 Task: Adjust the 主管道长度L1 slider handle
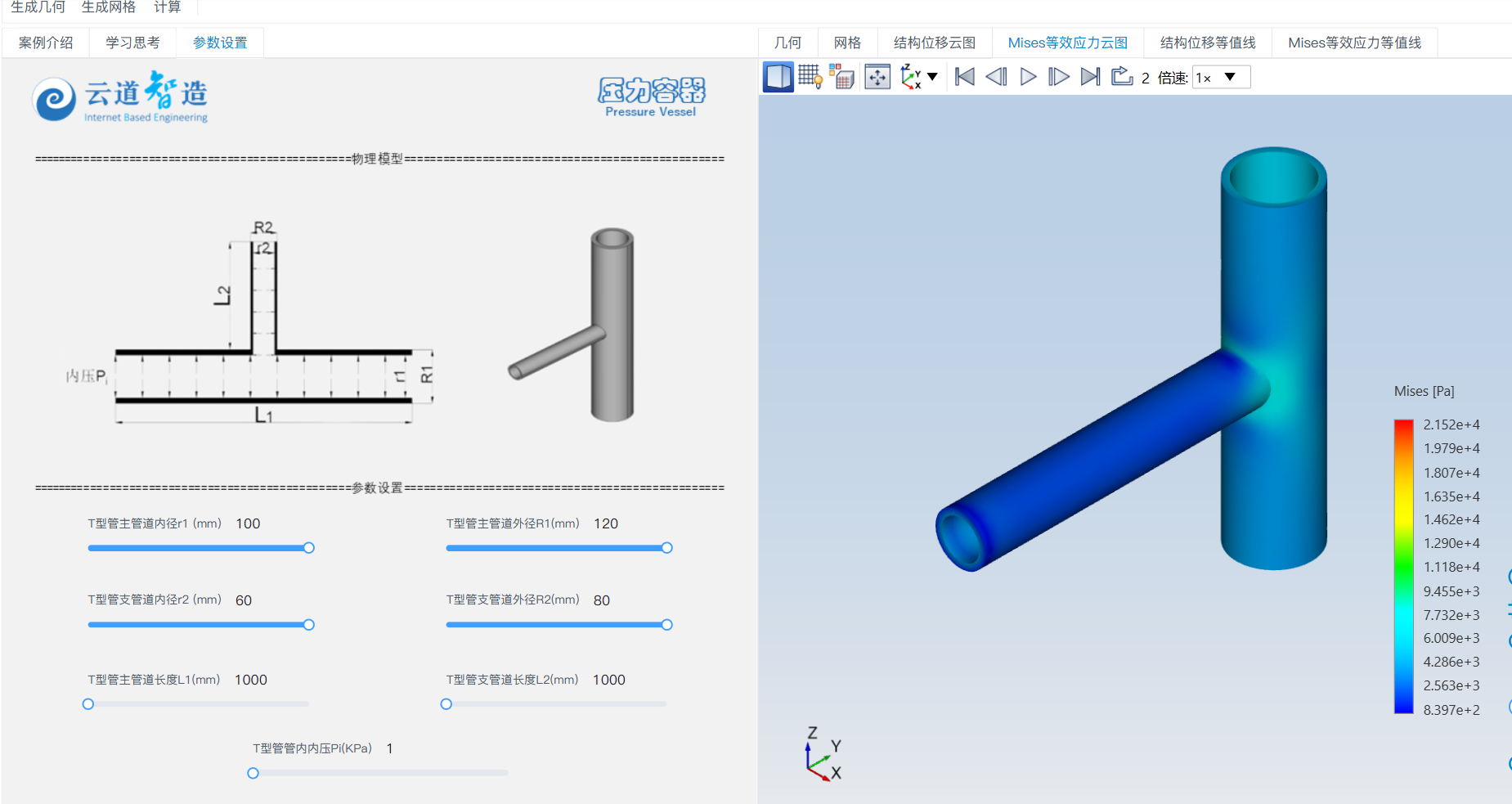coord(88,704)
